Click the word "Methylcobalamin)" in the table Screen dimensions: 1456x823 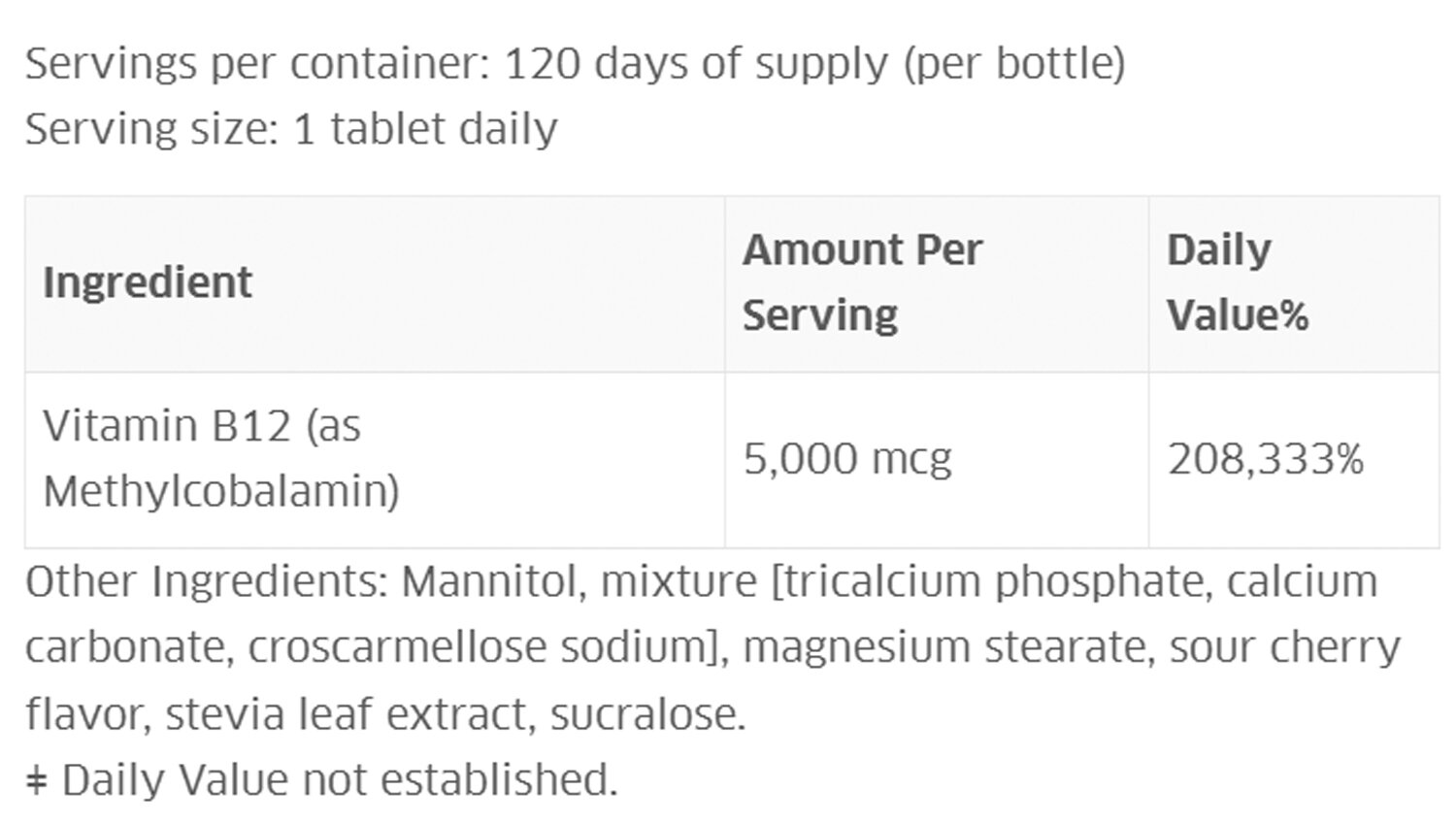pos(221,491)
